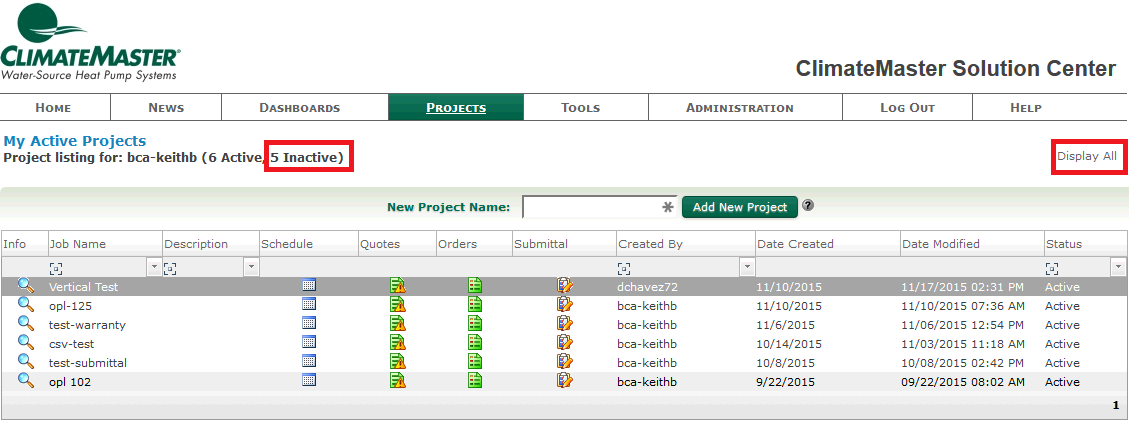This screenshot has height=431, width=1135.
Task: Open schedule icon for test-submittal
Action: [309, 361]
